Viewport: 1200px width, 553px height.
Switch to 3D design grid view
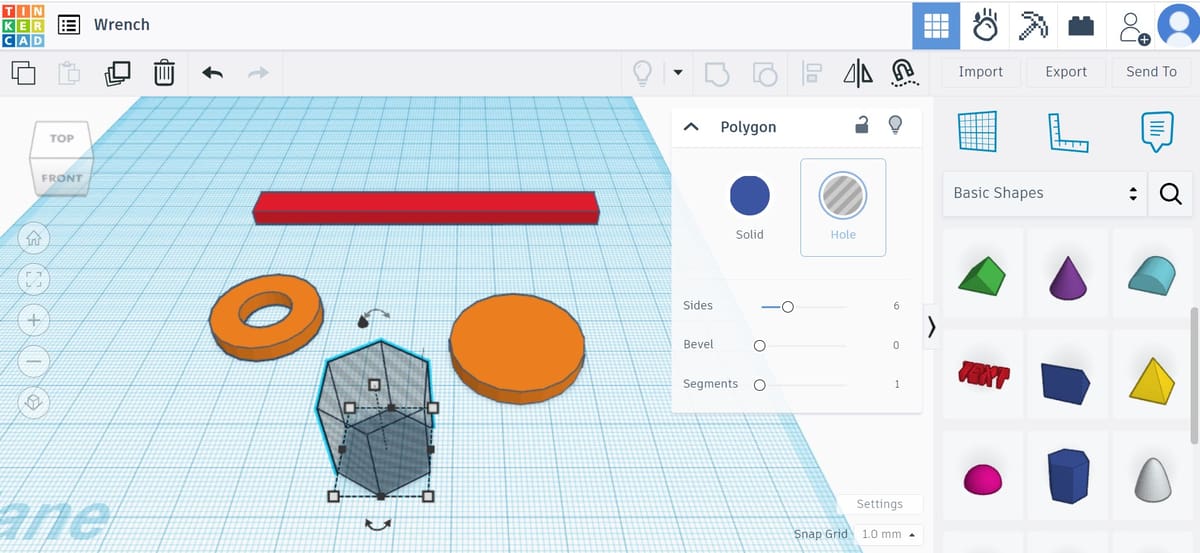tap(936, 26)
